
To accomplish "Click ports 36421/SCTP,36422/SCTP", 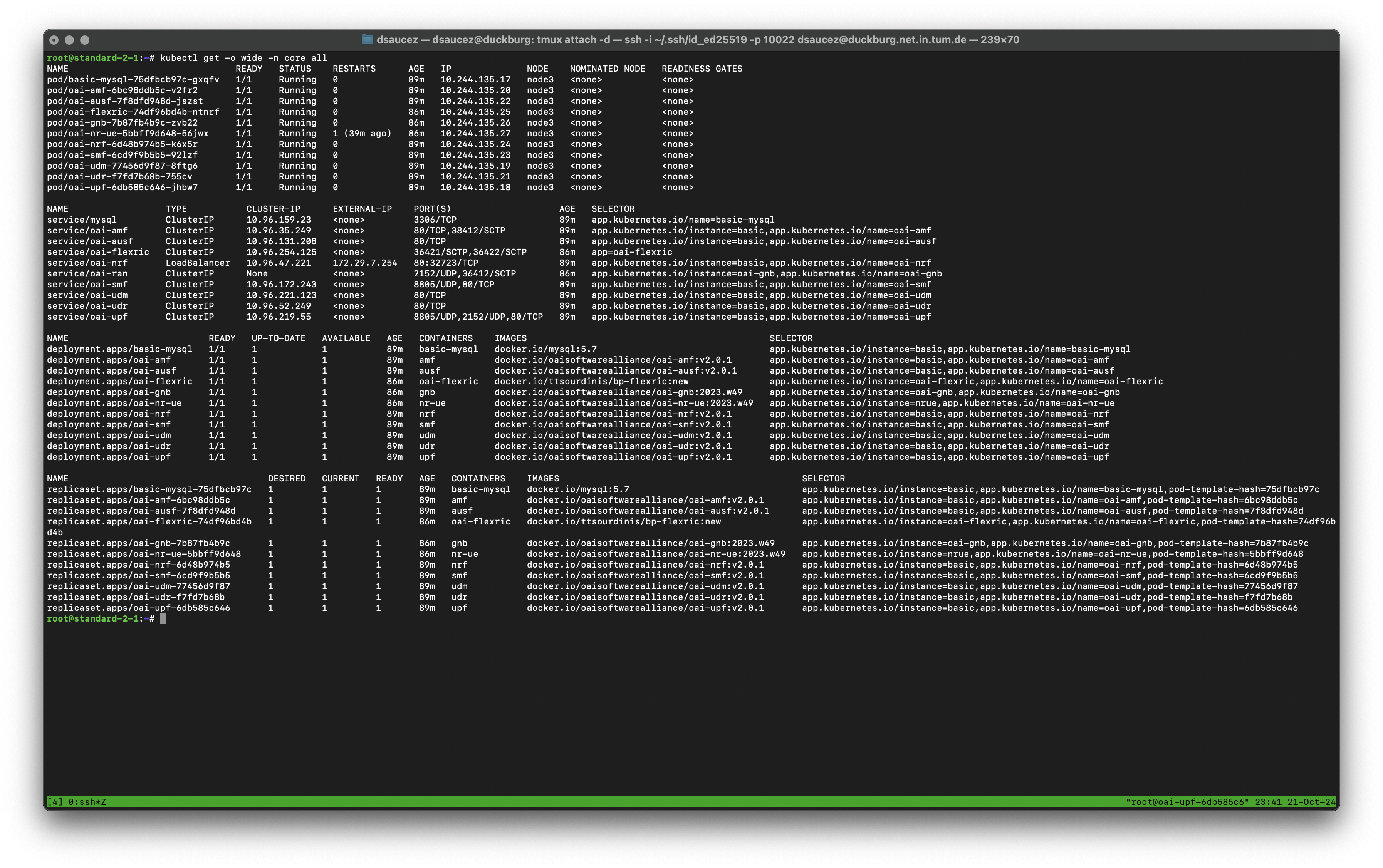I will (470, 252).
